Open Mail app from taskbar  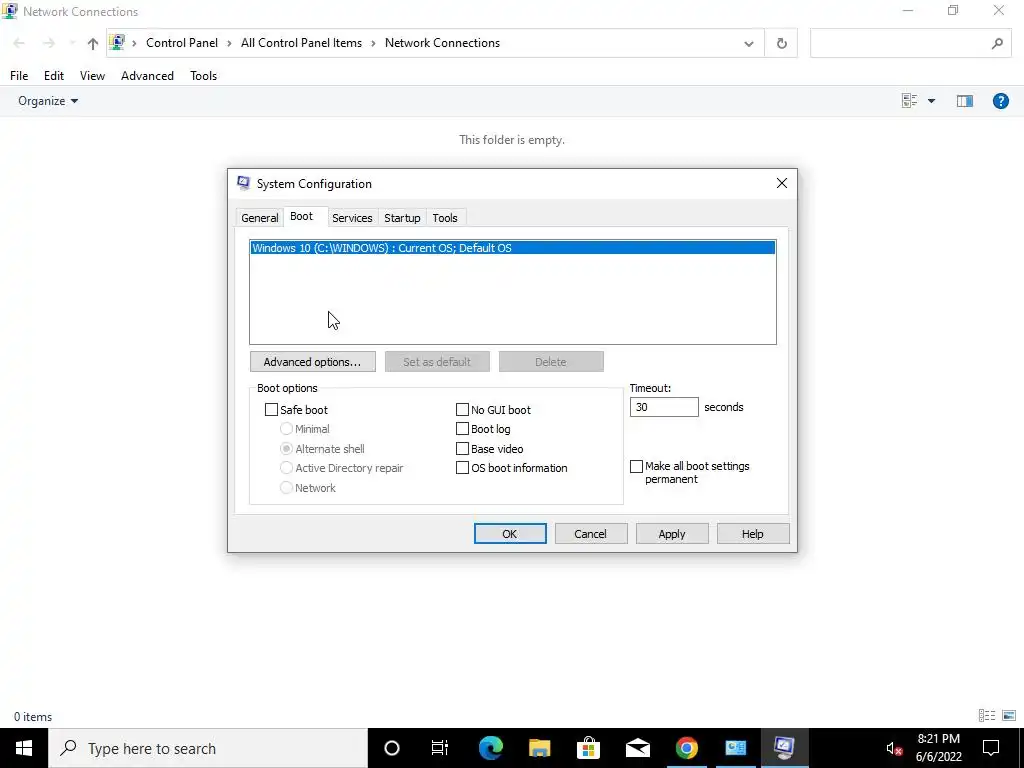(637, 748)
